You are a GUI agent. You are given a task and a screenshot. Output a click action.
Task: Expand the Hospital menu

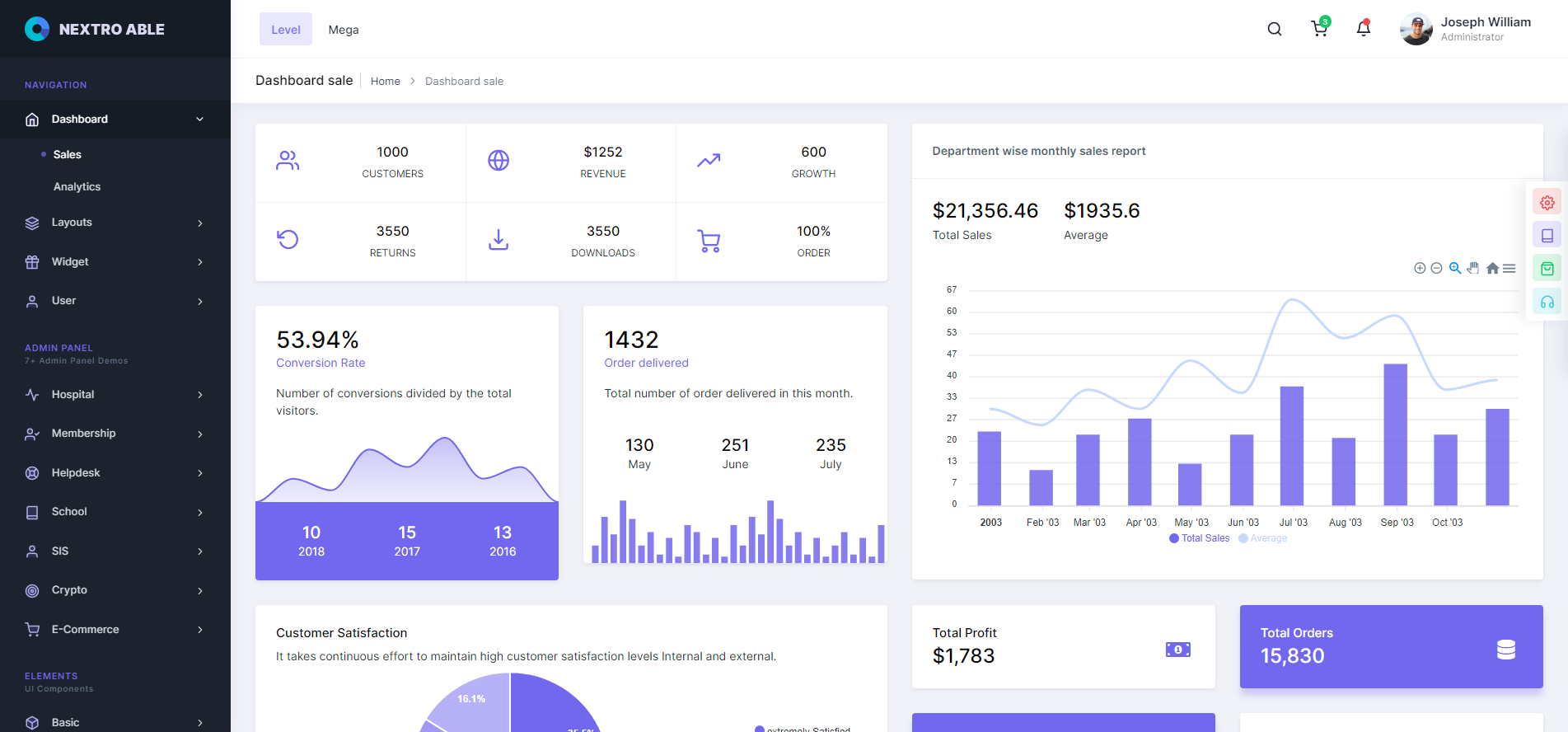(115, 395)
